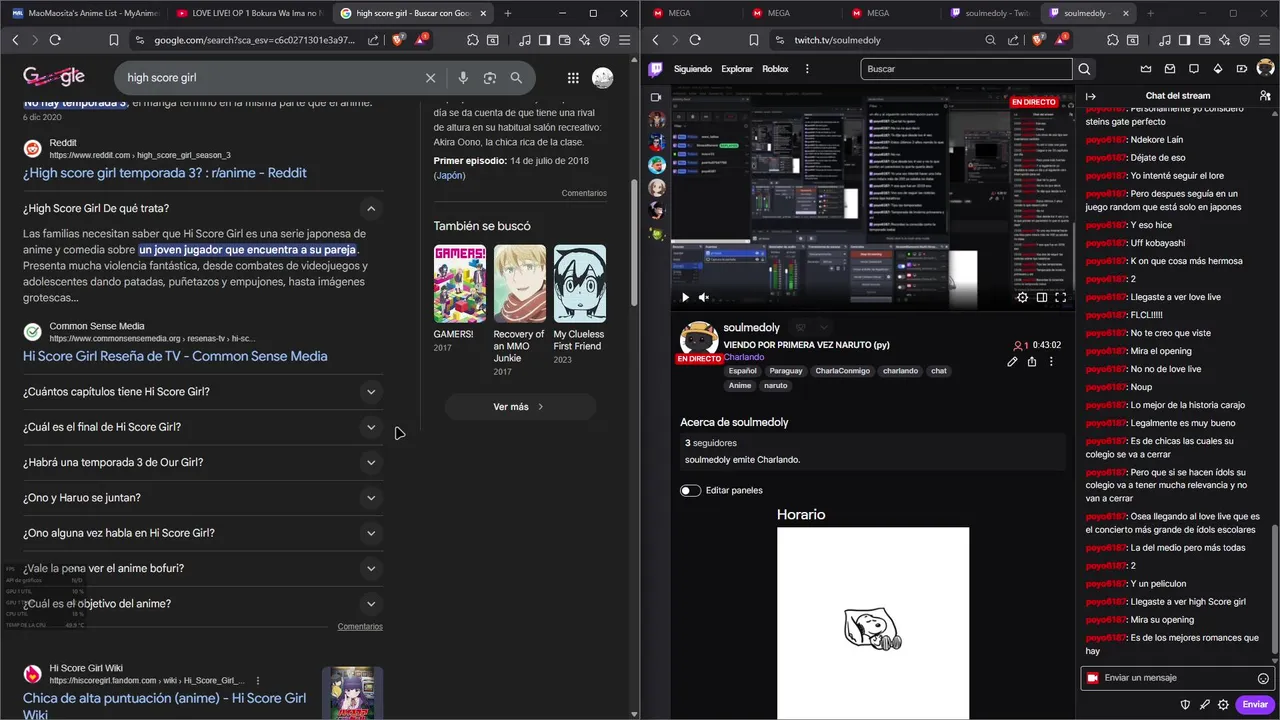This screenshot has width=1280, height=720.
Task: Click the naruto stream tag
Action: tap(776, 385)
